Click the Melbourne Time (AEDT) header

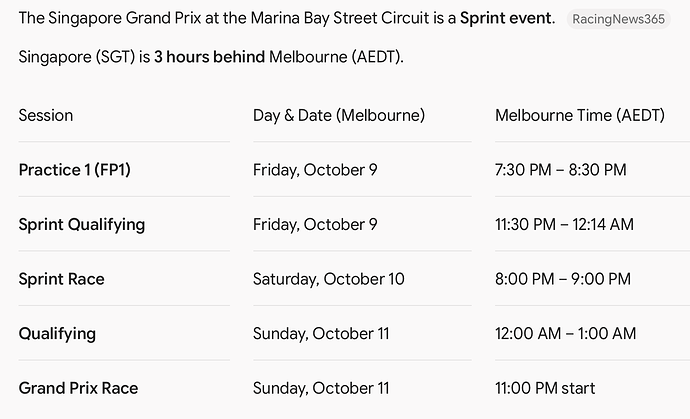click(580, 115)
